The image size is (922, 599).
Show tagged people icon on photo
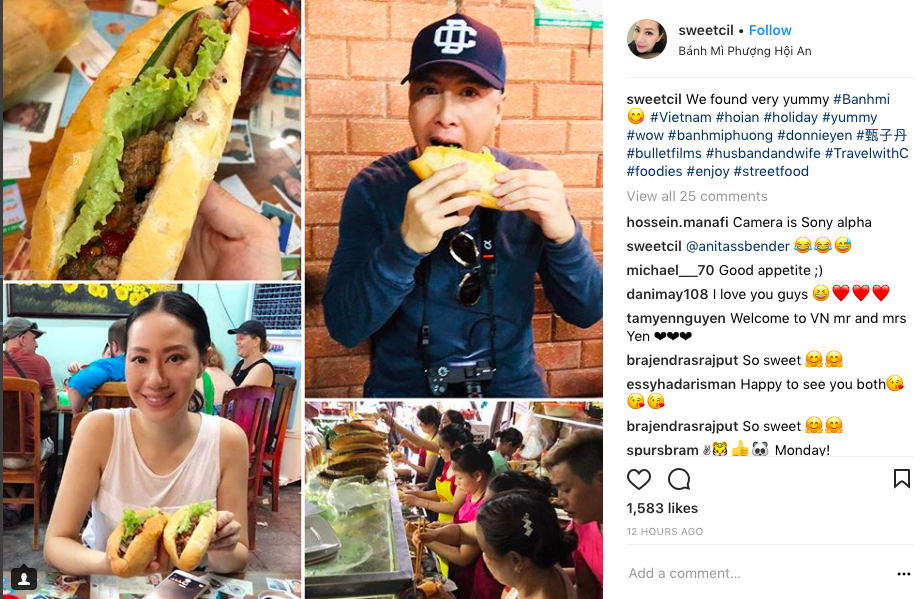pyautogui.click(x=24, y=579)
